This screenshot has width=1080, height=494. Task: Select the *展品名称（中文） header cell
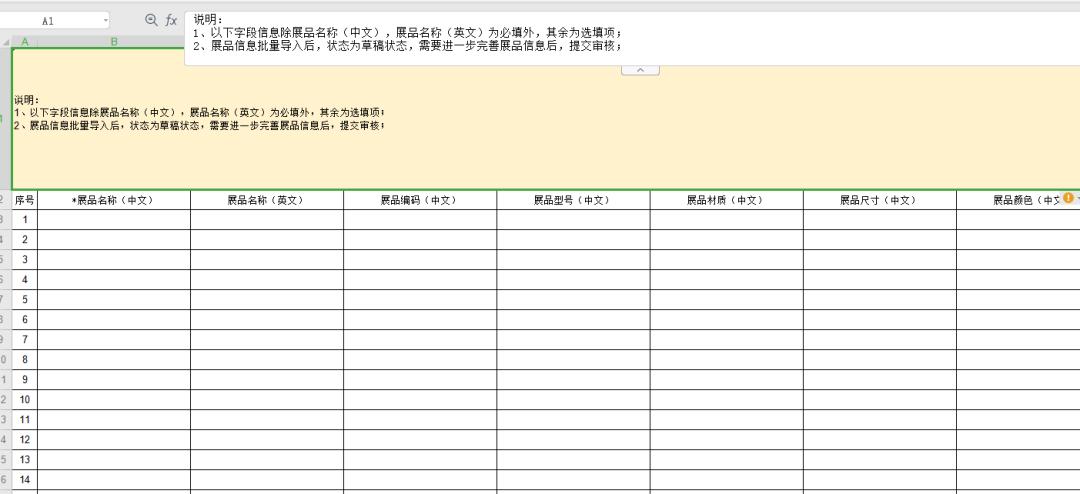tap(114, 200)
